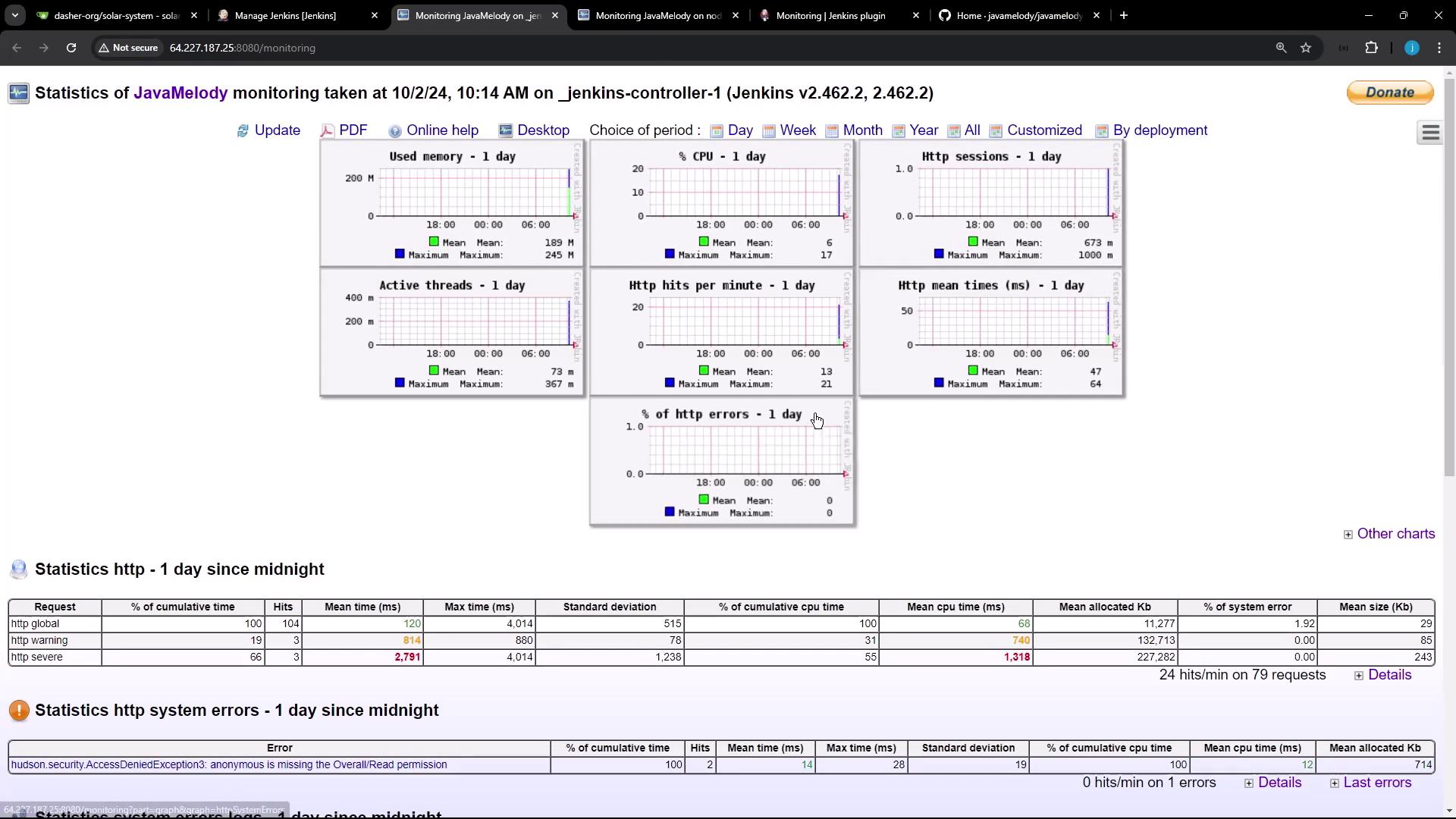The image size is (1456, 819).
Task: Select the Month period link
Action: (x=862, y=130)
